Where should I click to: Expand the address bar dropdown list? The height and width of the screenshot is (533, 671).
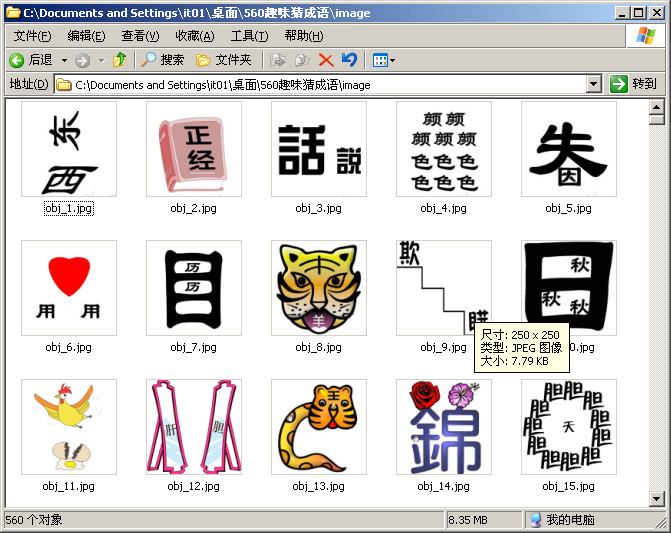point(593,85)
